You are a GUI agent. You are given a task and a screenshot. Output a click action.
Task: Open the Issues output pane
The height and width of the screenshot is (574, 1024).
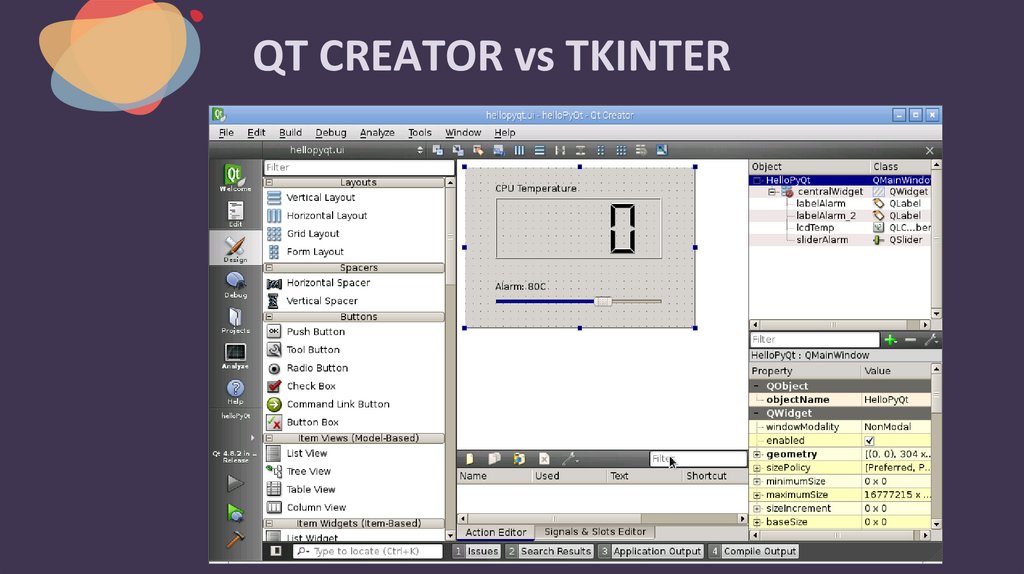point(477,551)
